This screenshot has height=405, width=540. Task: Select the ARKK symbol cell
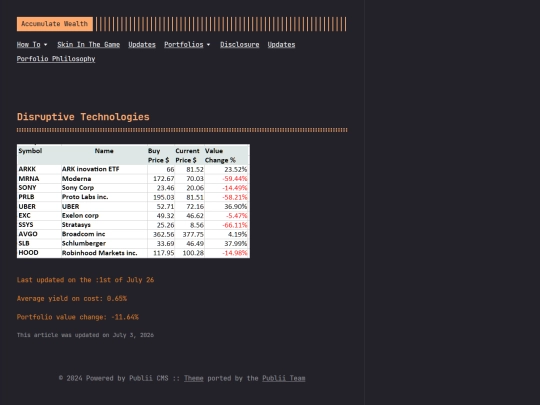coord(27,169)
